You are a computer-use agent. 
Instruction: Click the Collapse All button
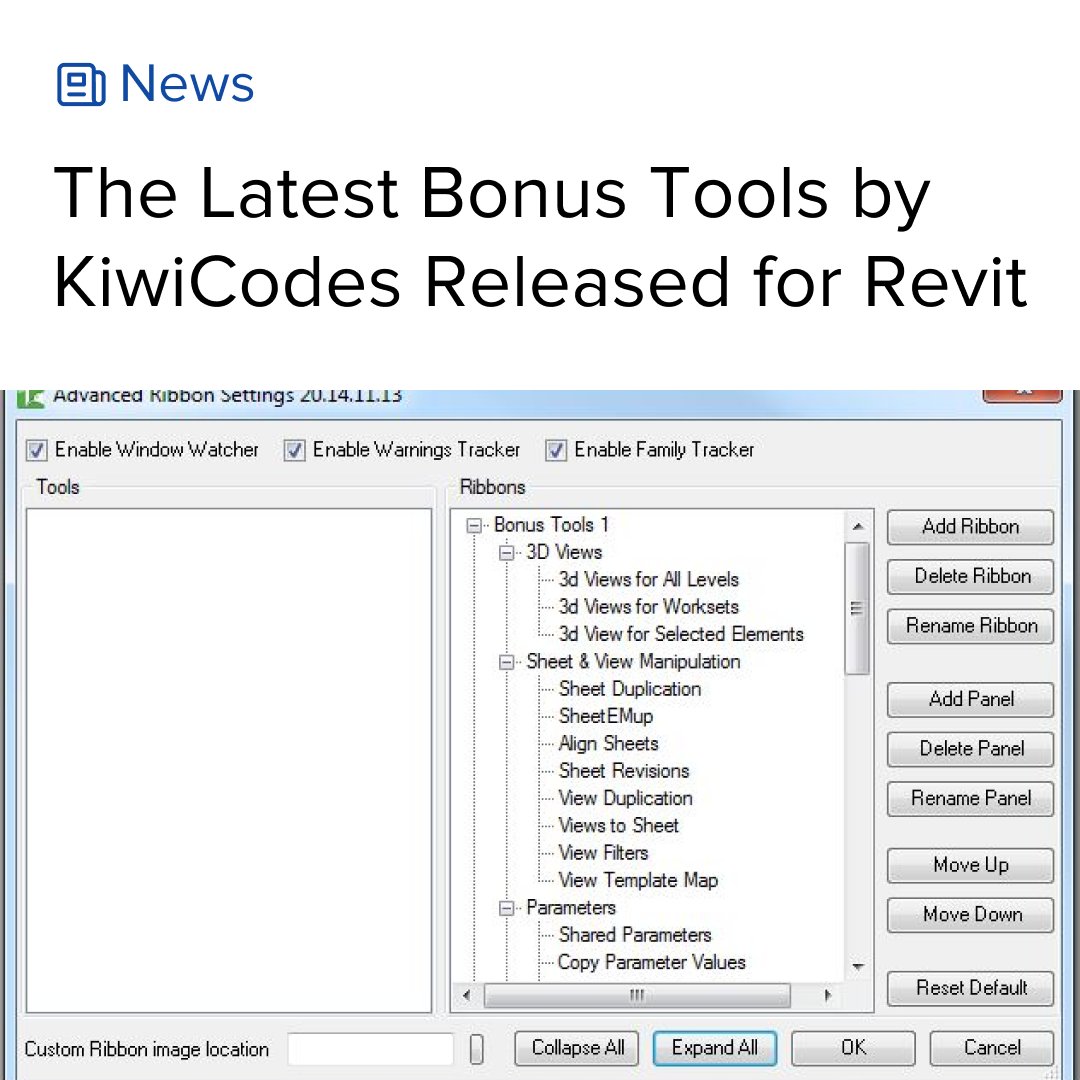coord(577,1048)
